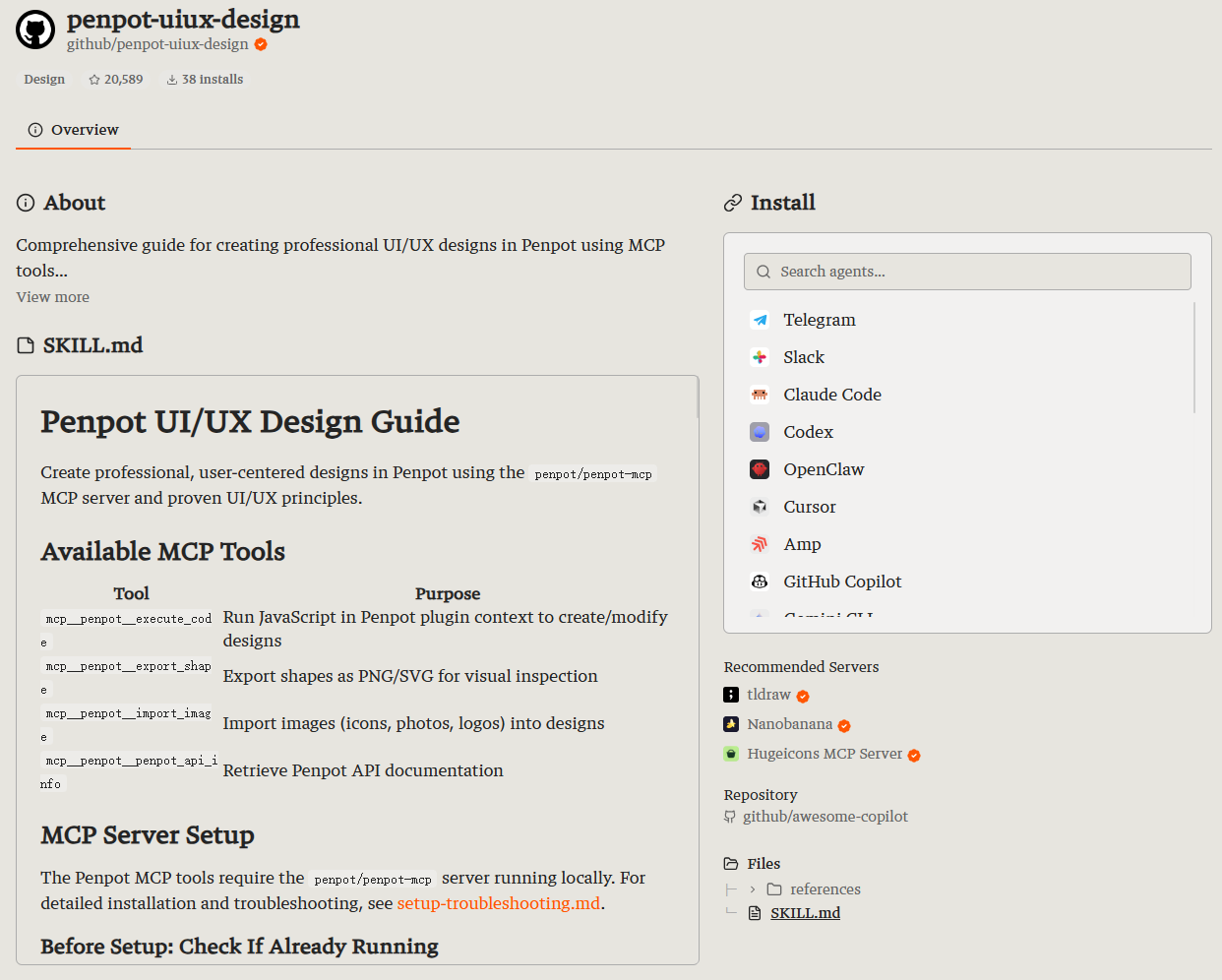Open the github/awesome-copilot repository link
The height and width of the screenshot is (980, 1222).
click(825, 817)
